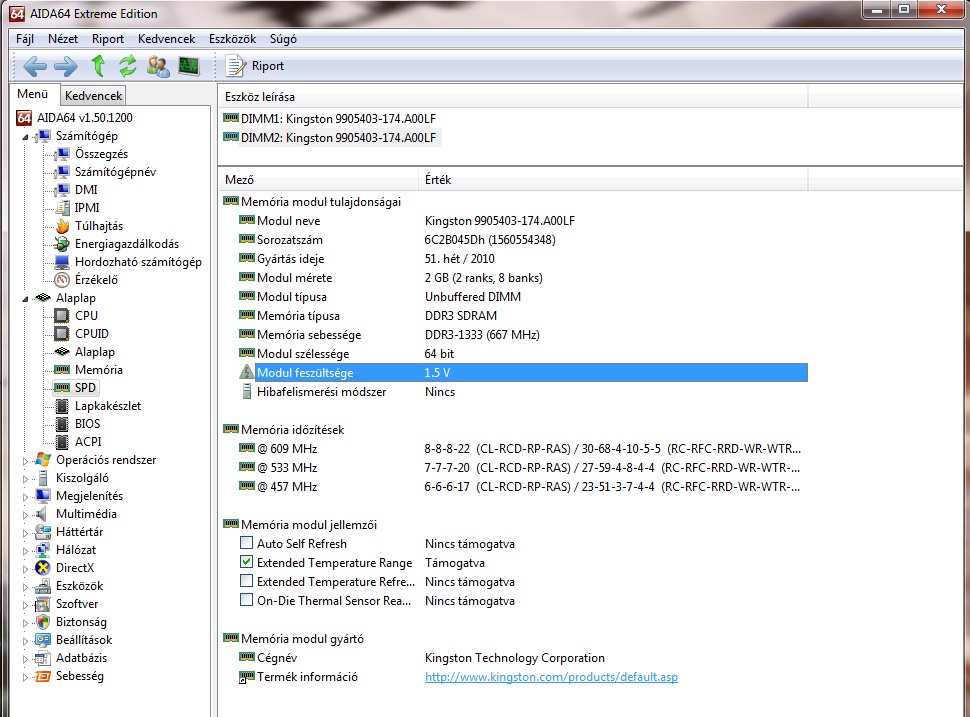
Task: Expand the Operációs rendszer branch
Action: coord(25,461)
